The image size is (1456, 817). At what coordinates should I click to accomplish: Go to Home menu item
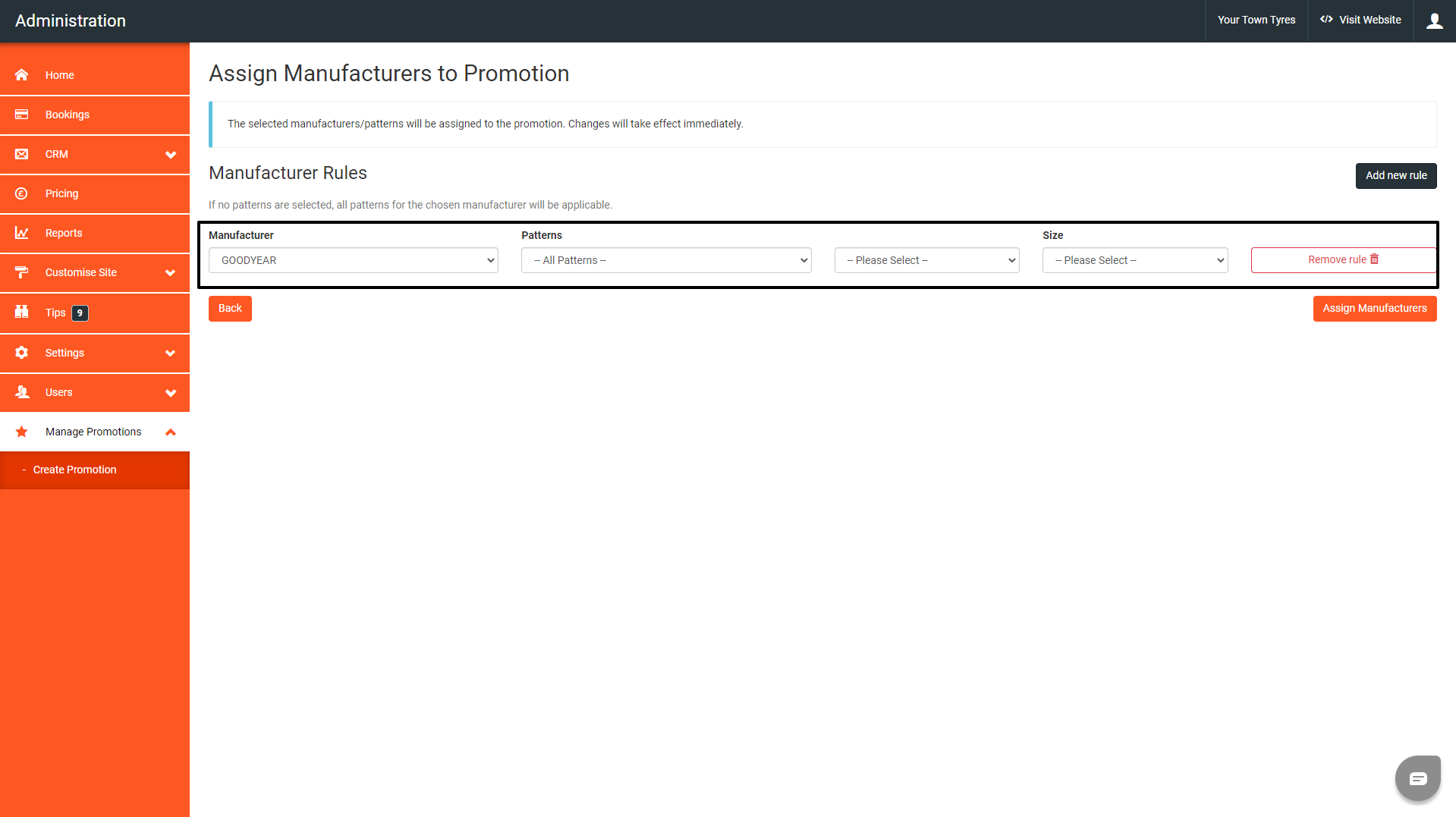[x=95, y=75]
